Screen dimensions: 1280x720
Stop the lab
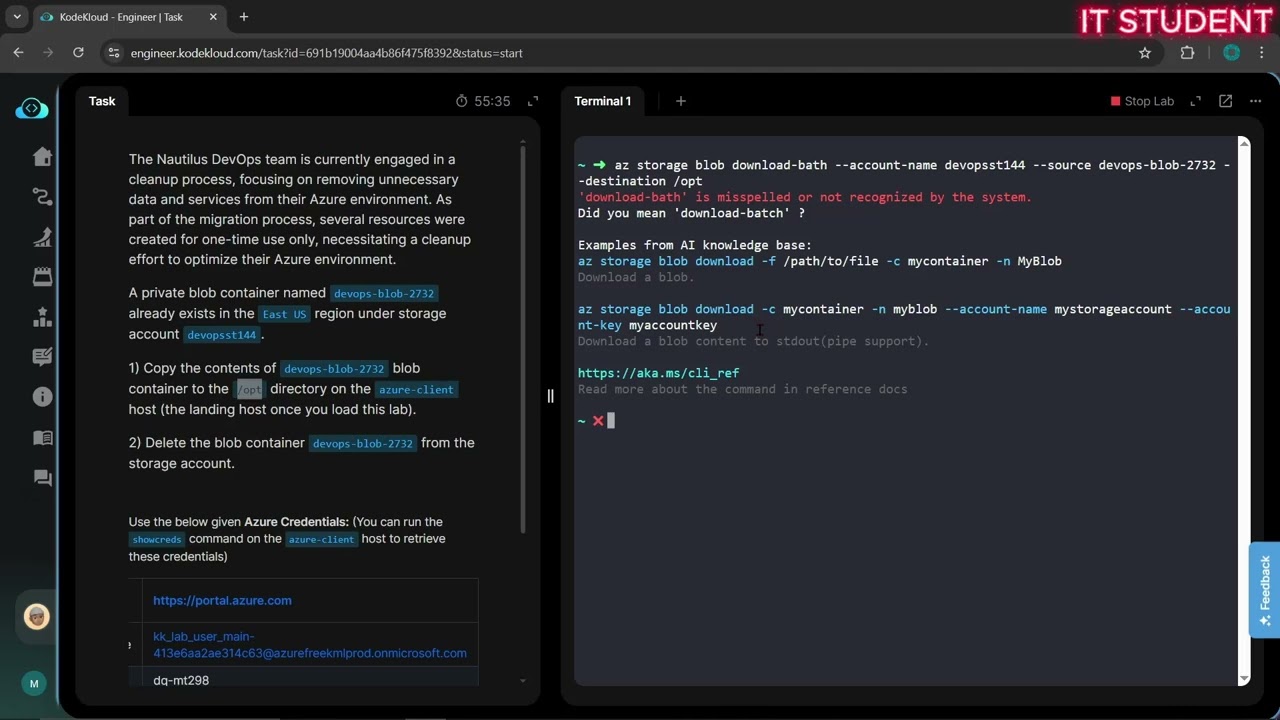click(x=1142, y=101)
